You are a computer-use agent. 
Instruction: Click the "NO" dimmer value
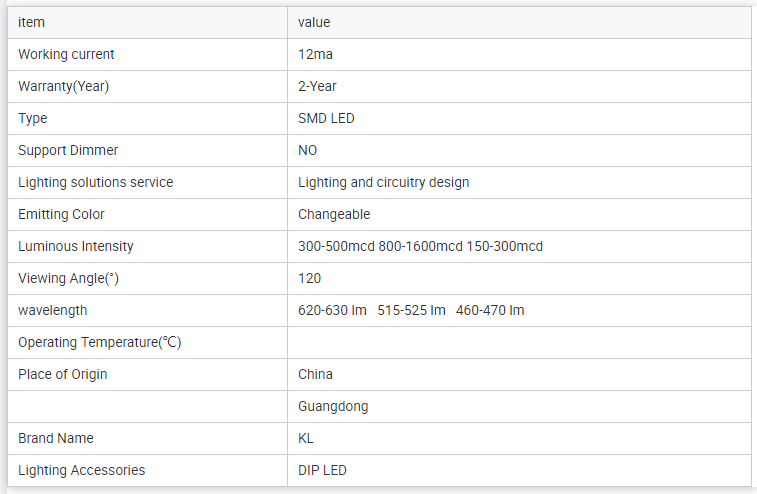[307, 150]
